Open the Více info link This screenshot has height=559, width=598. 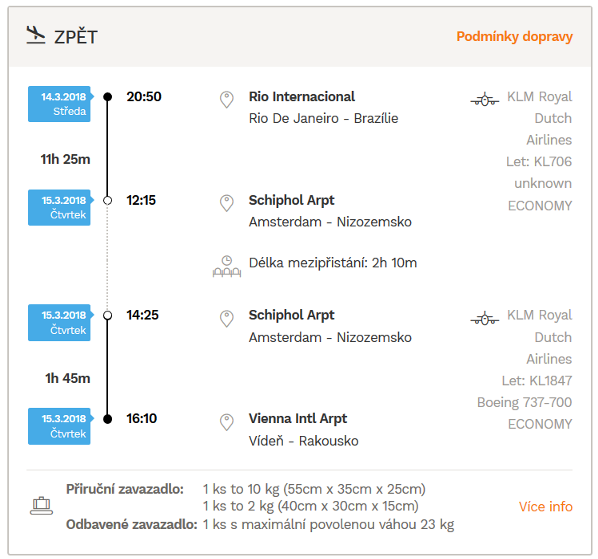[x=546, y=506]
